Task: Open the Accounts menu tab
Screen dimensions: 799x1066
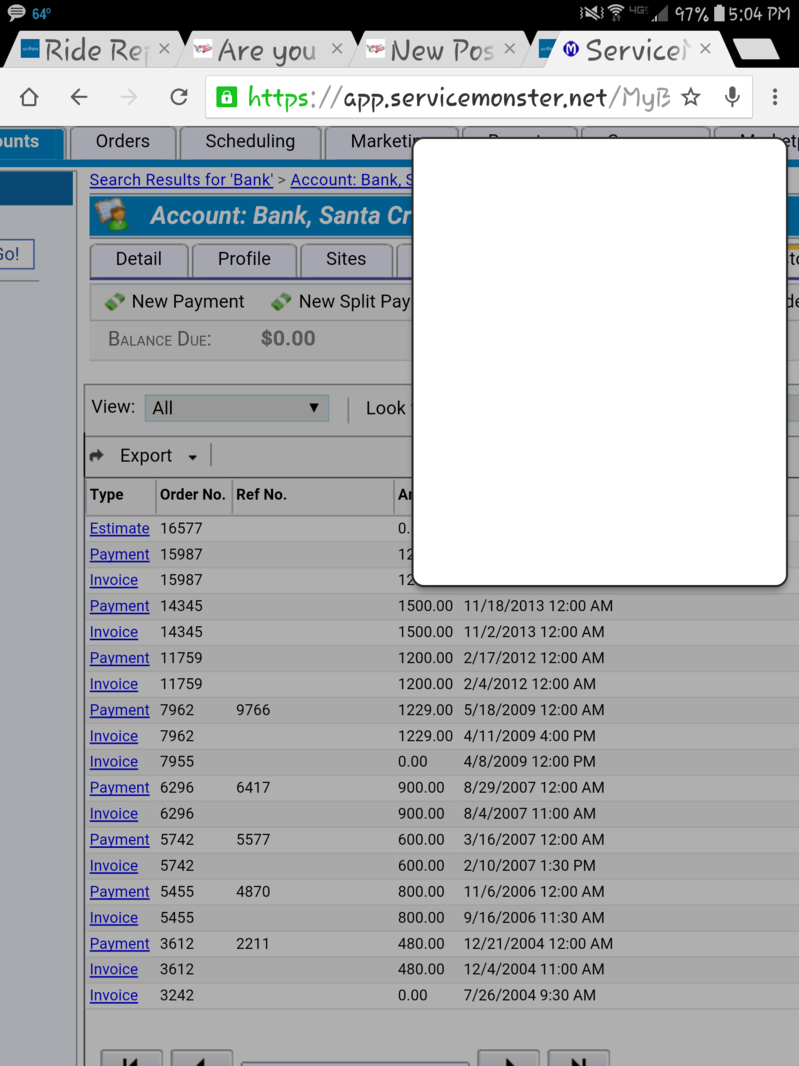Action: (31, 141)
